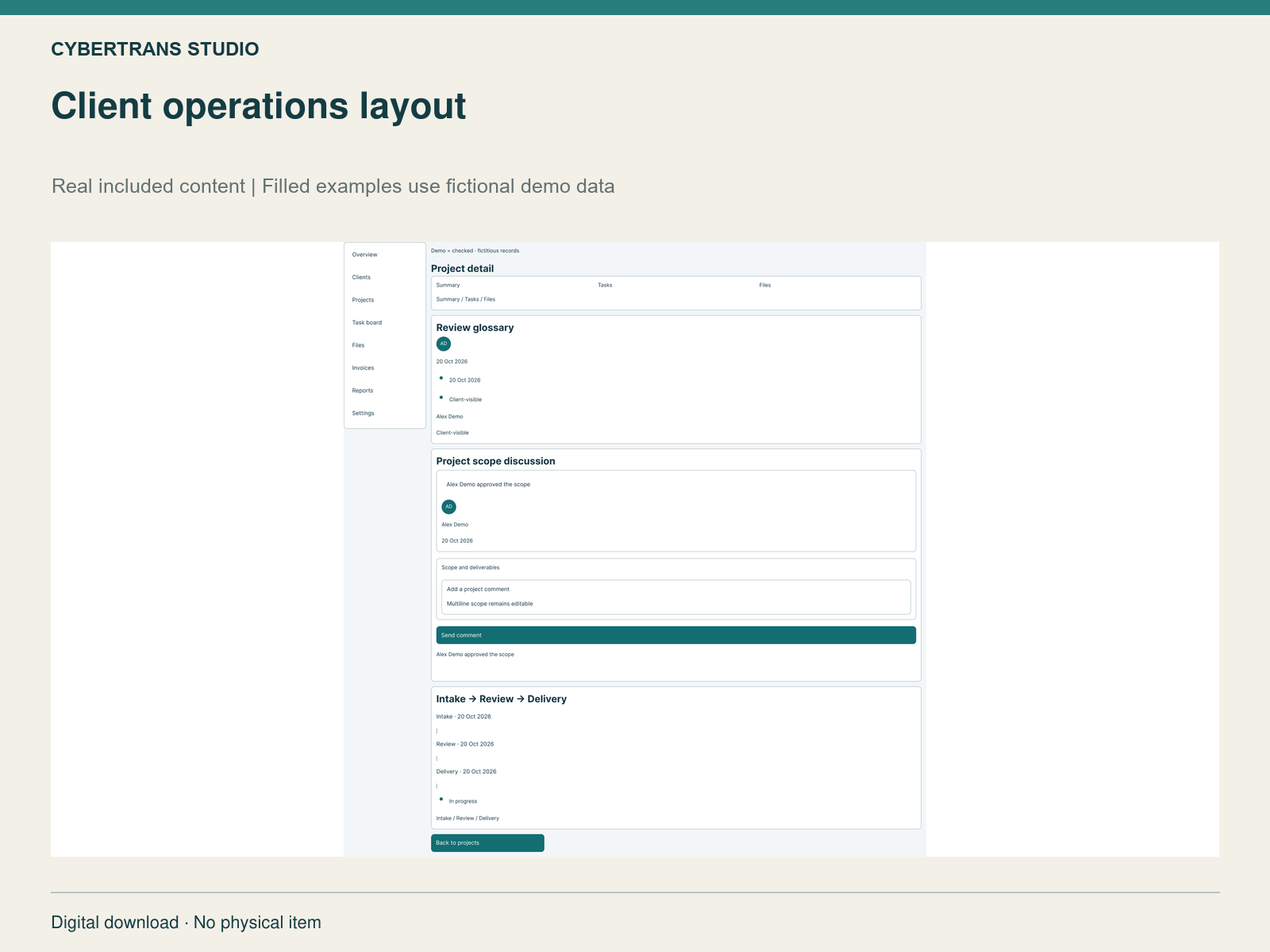
Task: Navigate to Invoices sidebar item
Action: [363, 368]
